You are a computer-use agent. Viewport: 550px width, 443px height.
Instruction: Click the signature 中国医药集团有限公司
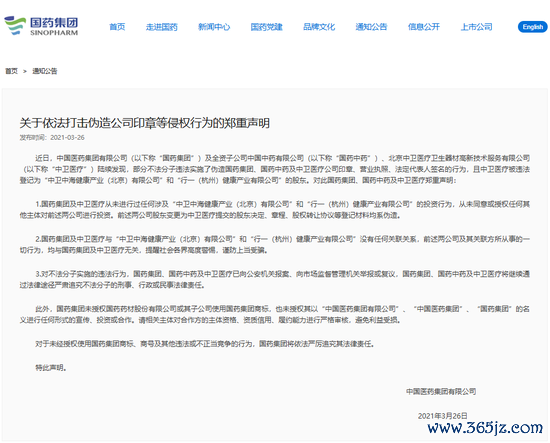coord(441,391)
